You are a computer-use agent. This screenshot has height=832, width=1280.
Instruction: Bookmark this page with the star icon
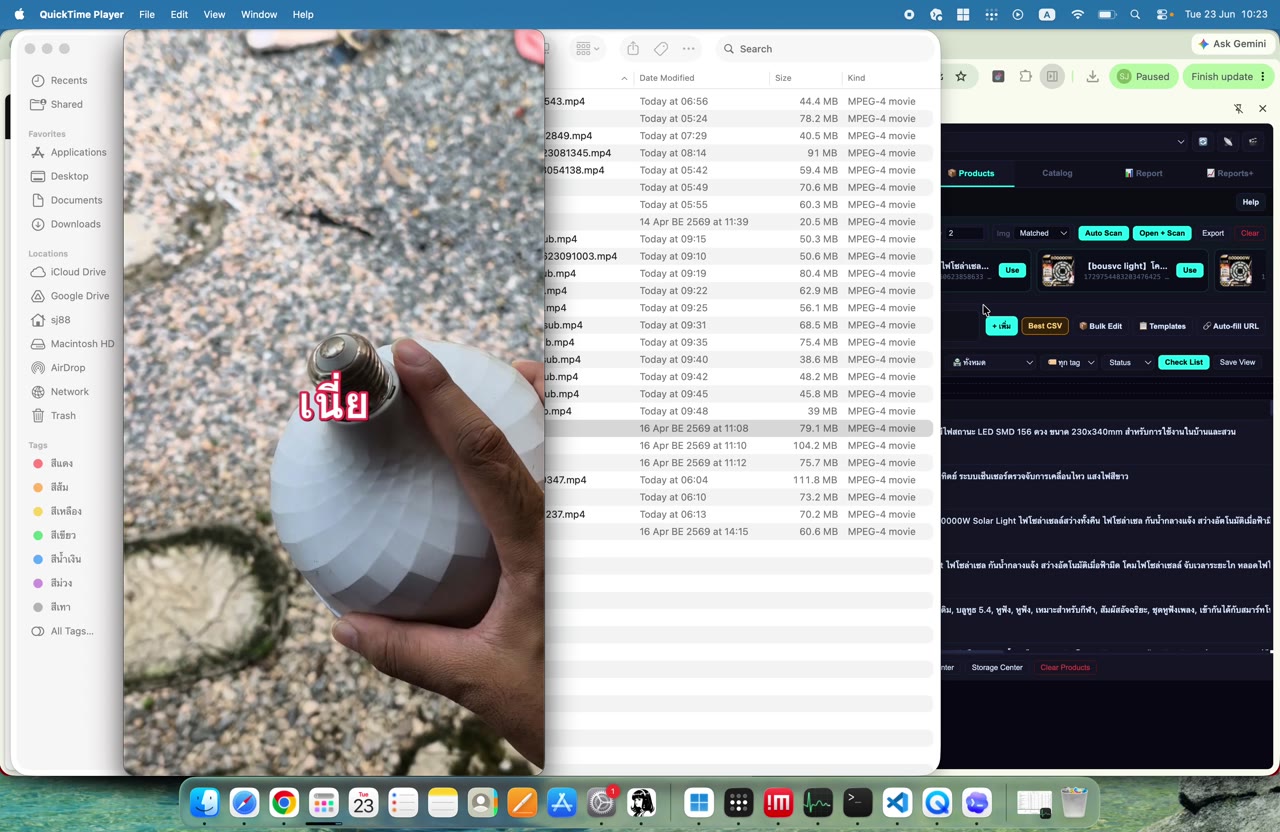tap(961, 76)
